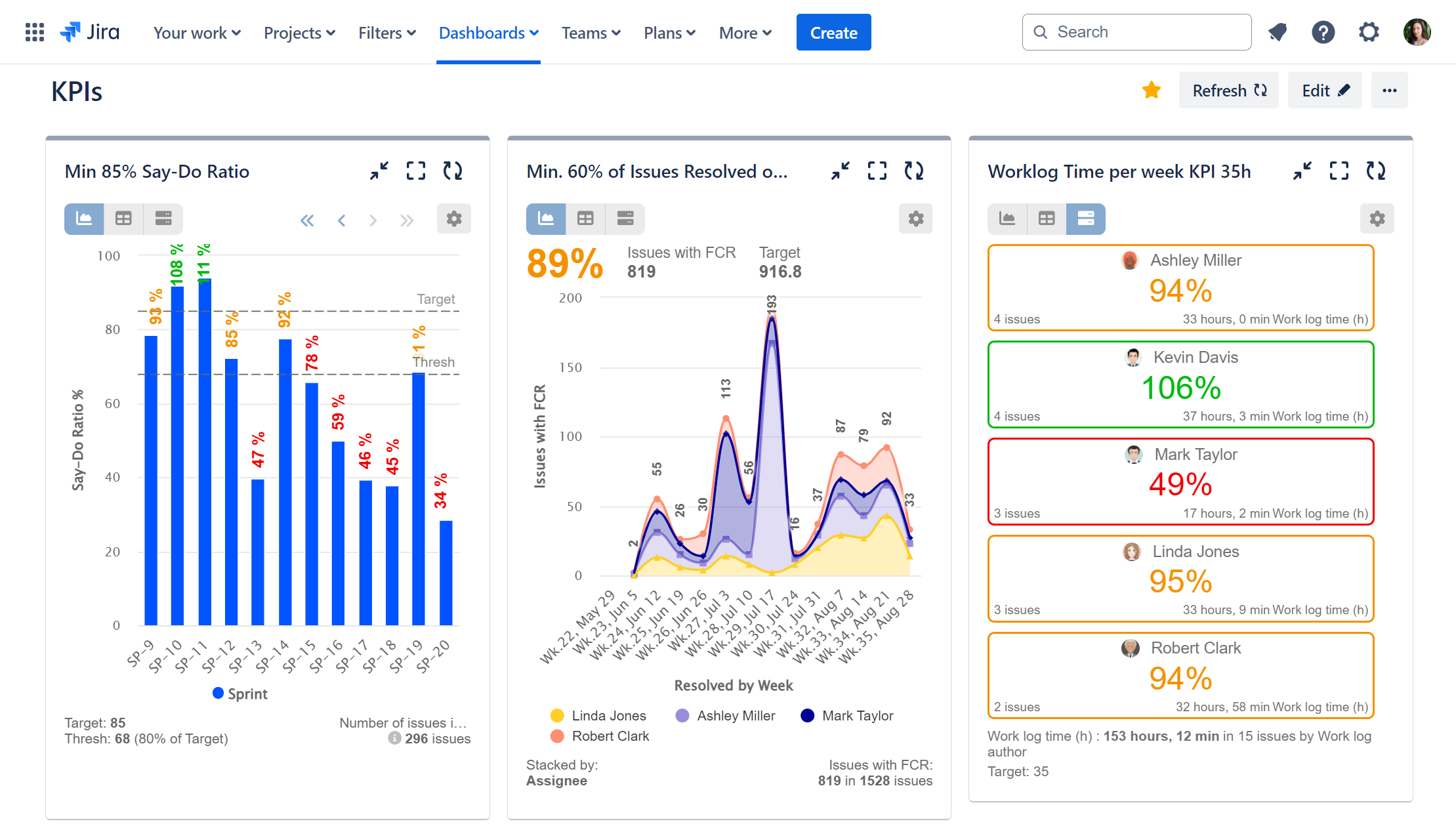Go back one sprint page with the left chevron

341,220
